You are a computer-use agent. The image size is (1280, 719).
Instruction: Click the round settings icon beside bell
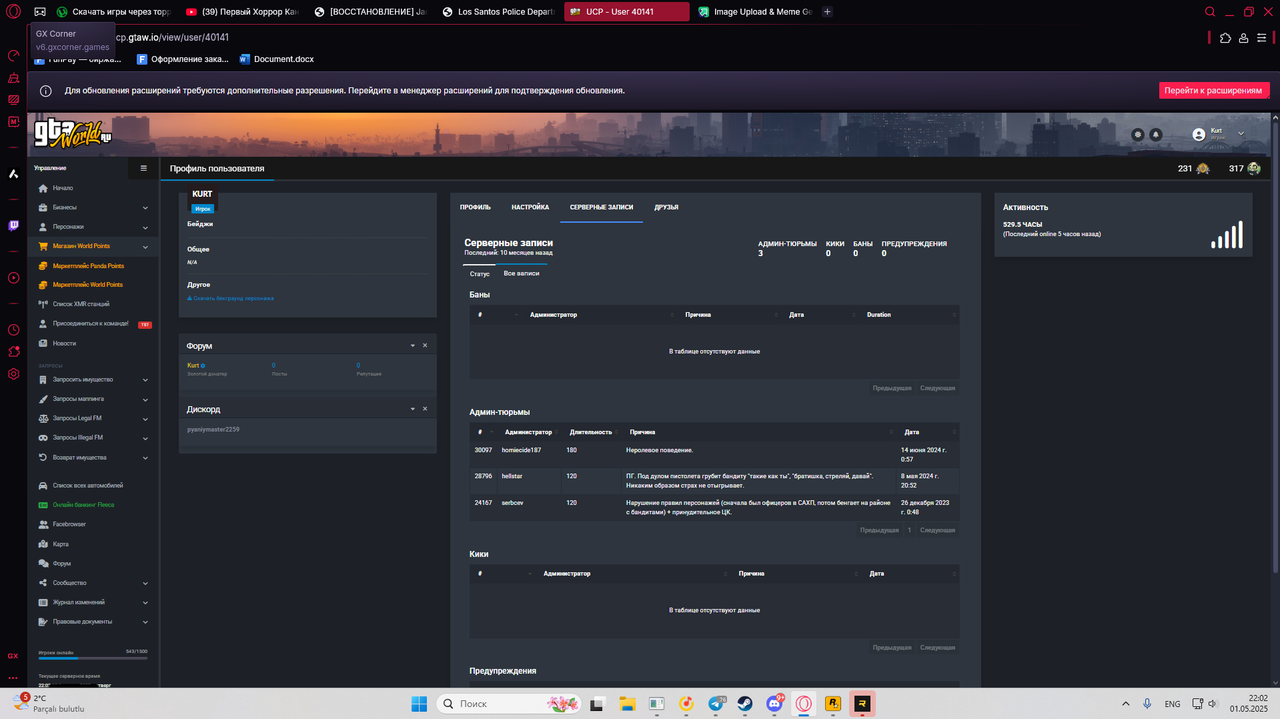[1138, 134]
